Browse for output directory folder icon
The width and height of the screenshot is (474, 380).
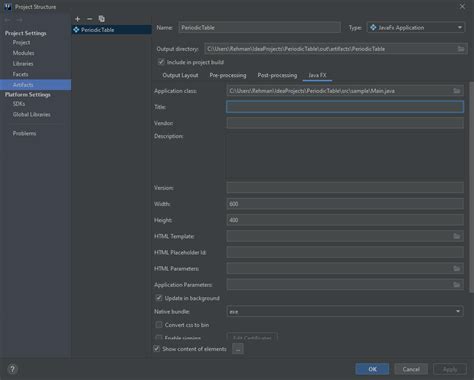[x=461, y=49]
